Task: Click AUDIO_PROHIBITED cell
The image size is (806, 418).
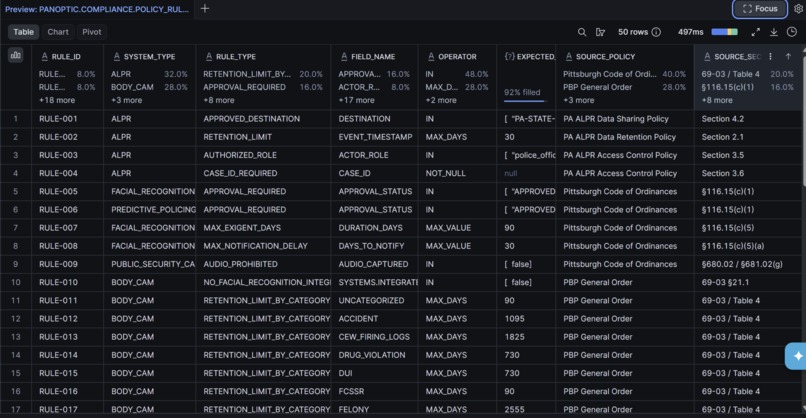Action: pos(263,264)
